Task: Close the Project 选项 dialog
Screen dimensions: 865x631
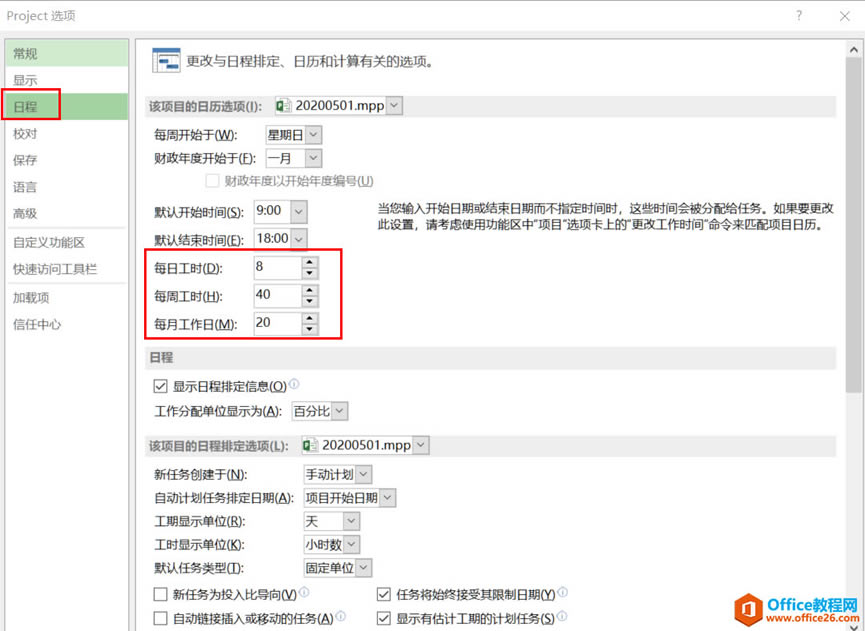Action: point(845,16)
